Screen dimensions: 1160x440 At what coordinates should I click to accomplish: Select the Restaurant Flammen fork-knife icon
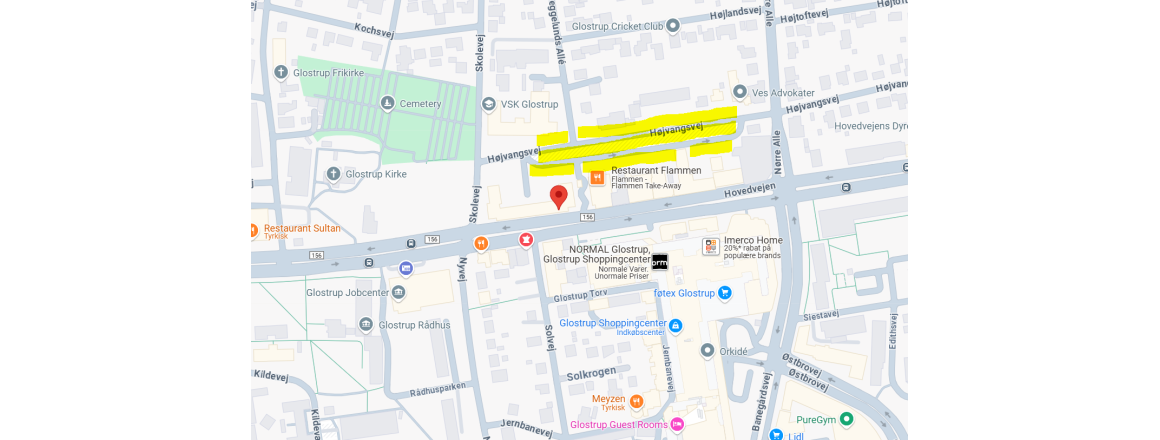(x=597, y=178)
